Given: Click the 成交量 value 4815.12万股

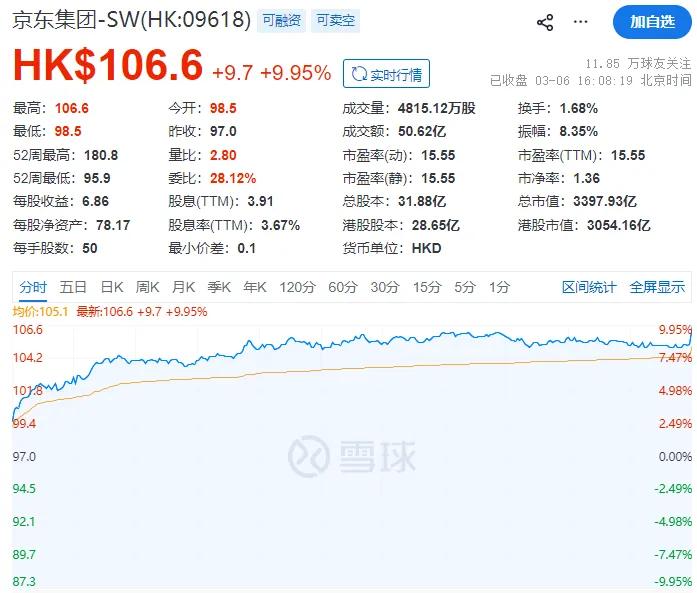Looking at the screenshot, I should tap(437, 108).
